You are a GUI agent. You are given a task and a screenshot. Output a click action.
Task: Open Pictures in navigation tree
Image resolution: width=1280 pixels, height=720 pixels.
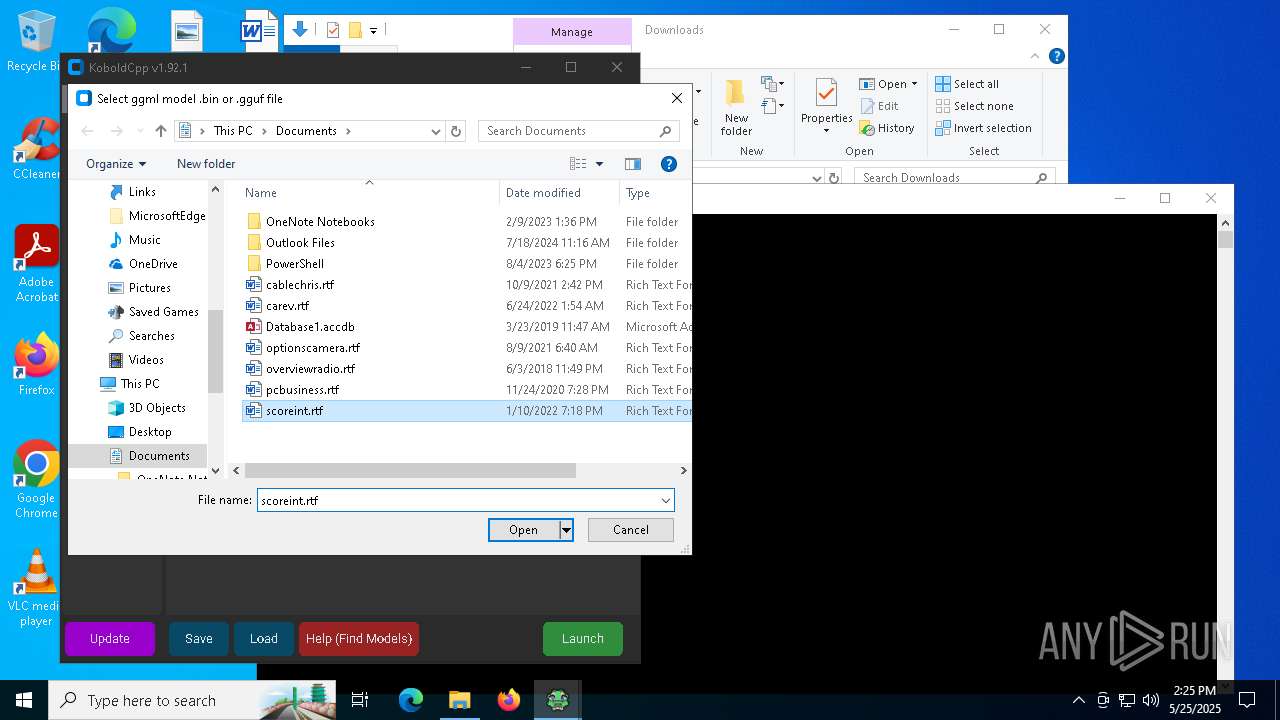click(149, 288)
